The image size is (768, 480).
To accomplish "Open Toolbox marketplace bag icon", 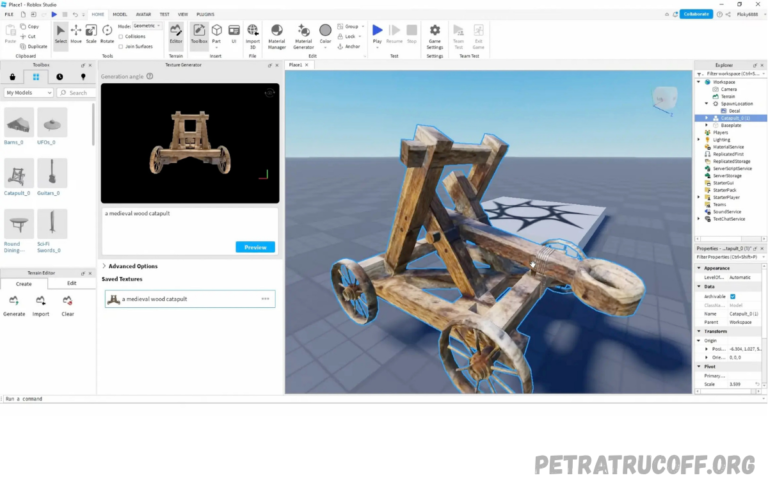I will (13, 77).
